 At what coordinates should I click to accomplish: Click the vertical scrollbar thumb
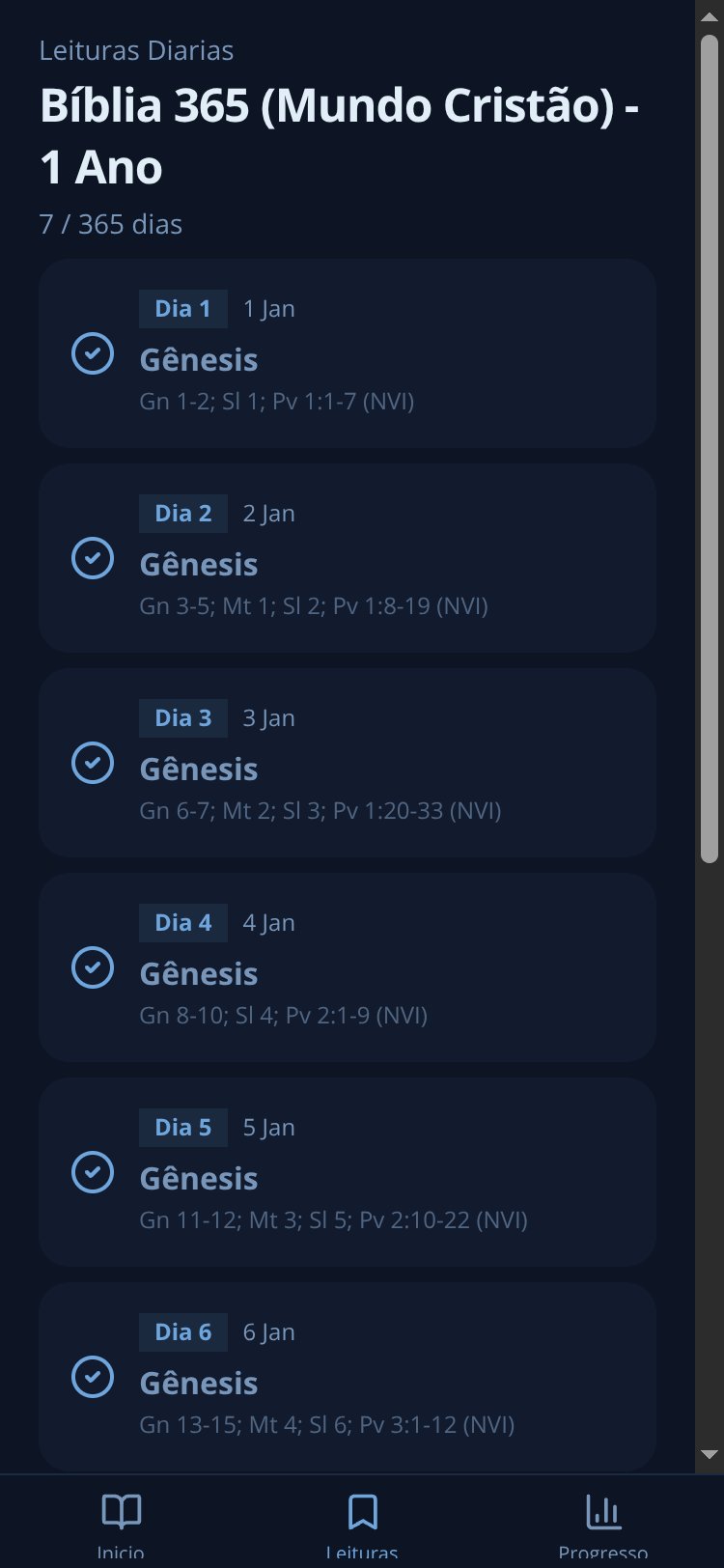pyautogui.click(x=710, y=449)
